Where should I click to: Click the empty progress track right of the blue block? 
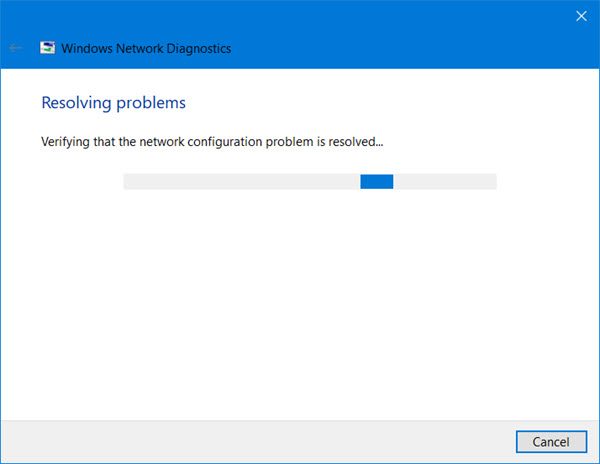click(445, 181)
